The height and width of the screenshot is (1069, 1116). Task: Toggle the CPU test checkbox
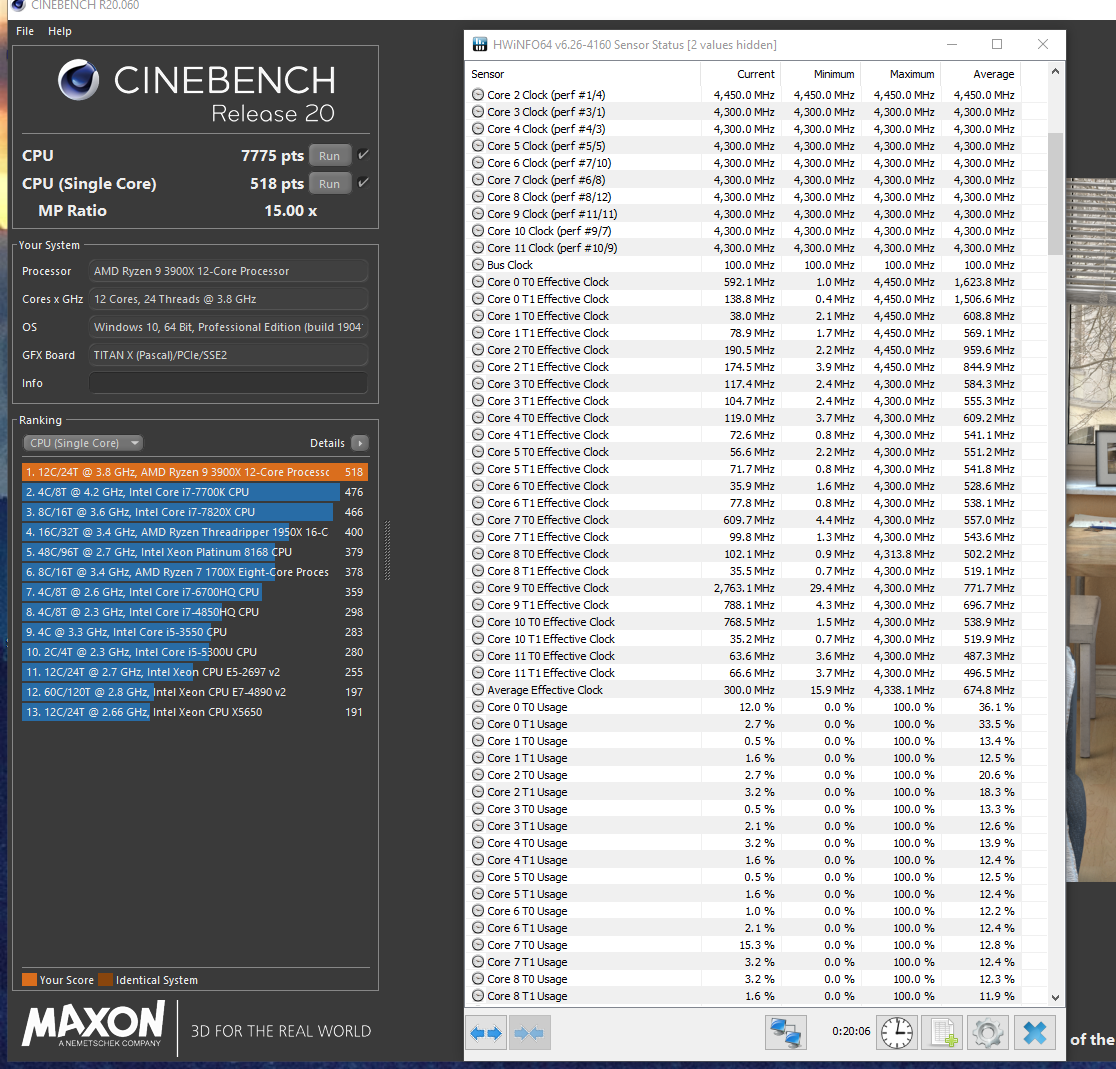click(363, 154)
